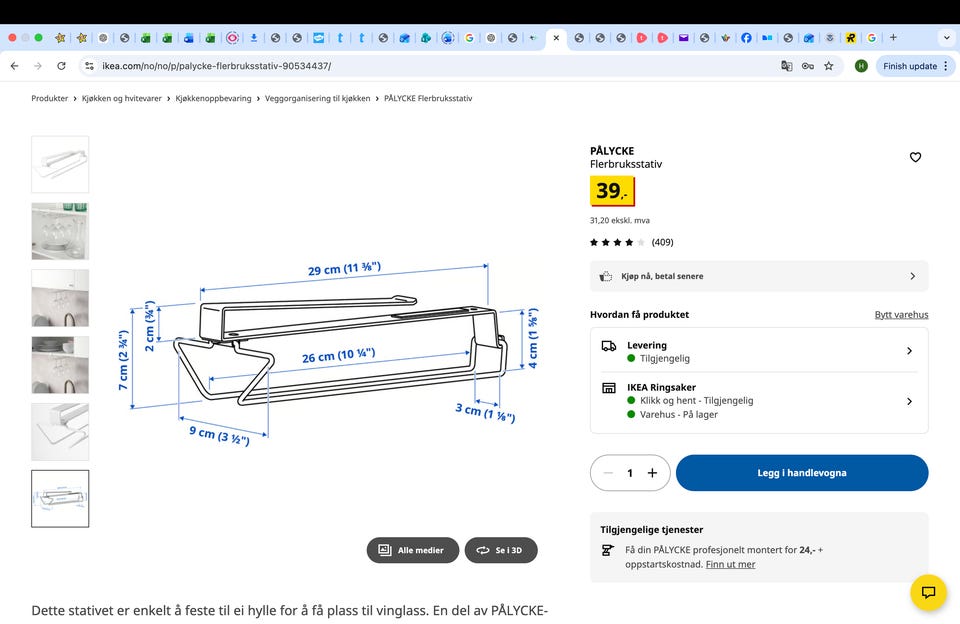Click the delivery truck icon
960x624 pixels.
coord(609,346)
